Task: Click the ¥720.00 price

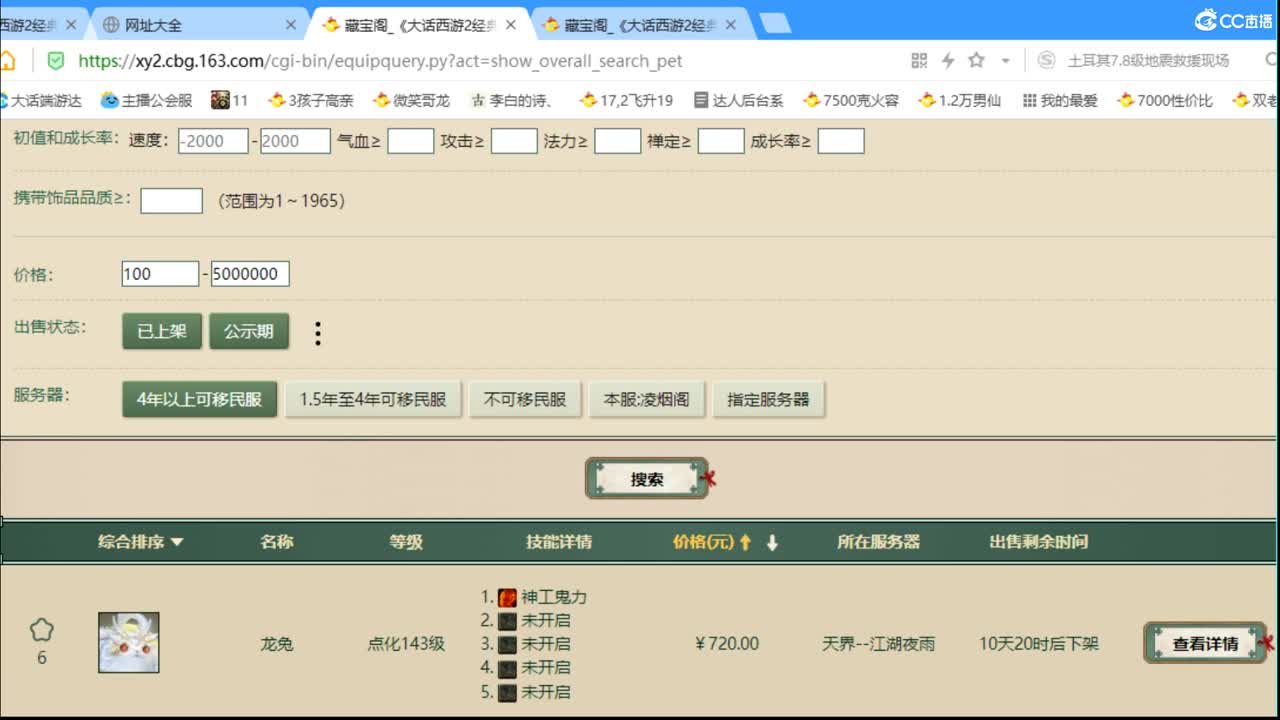Action: pyautogui.click(x=727, y=644)
